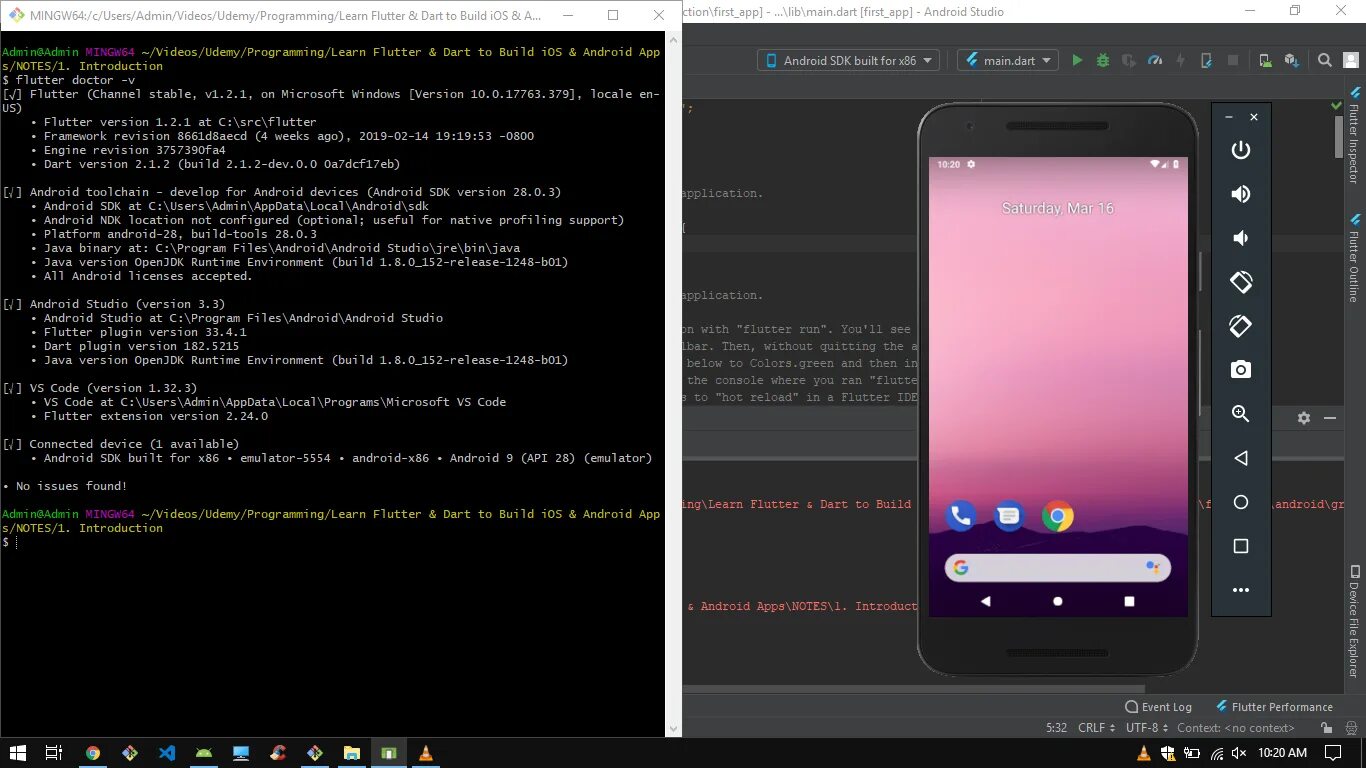Trigger Flutter Hot Reload lightning icon
Viewport: 1366px width, 768px height.
tap(1181, 60)
